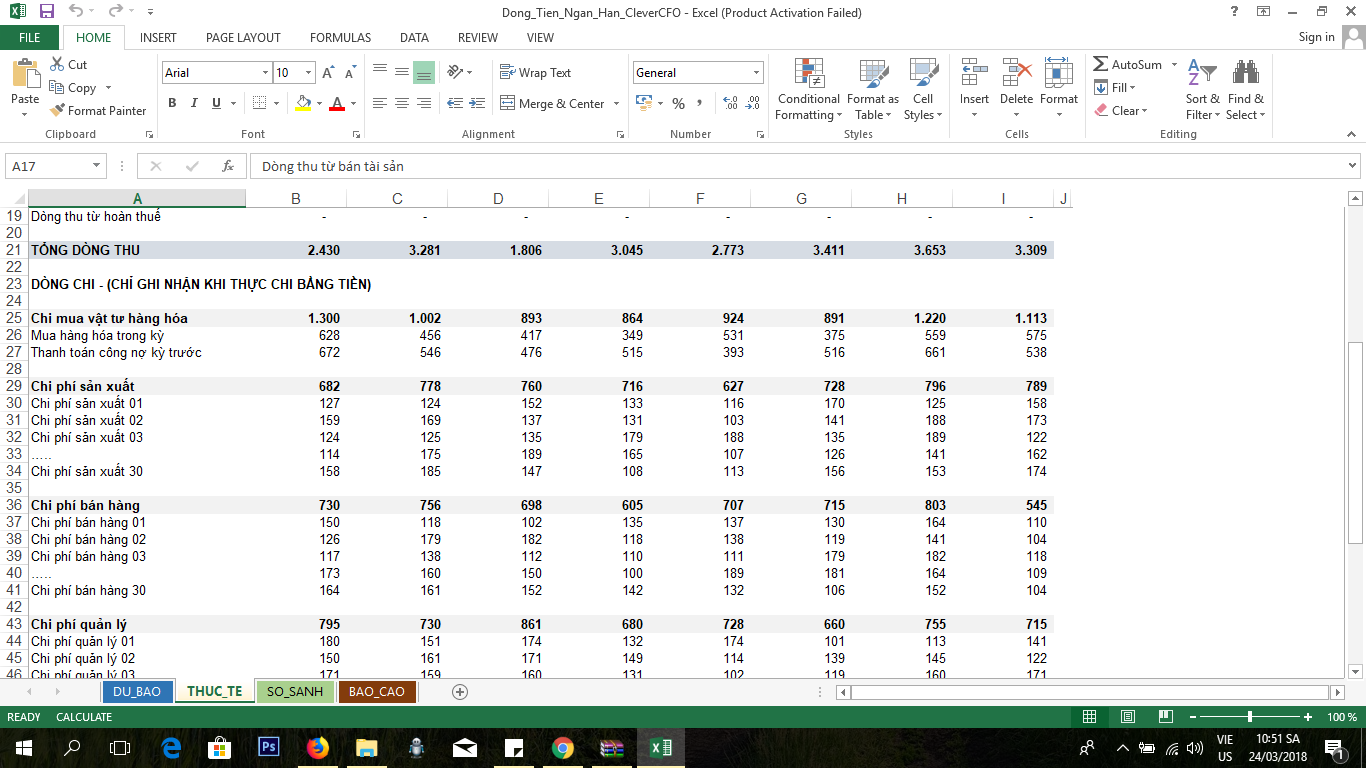Open the Arial font name dropdown

click(x=265, y=73)
